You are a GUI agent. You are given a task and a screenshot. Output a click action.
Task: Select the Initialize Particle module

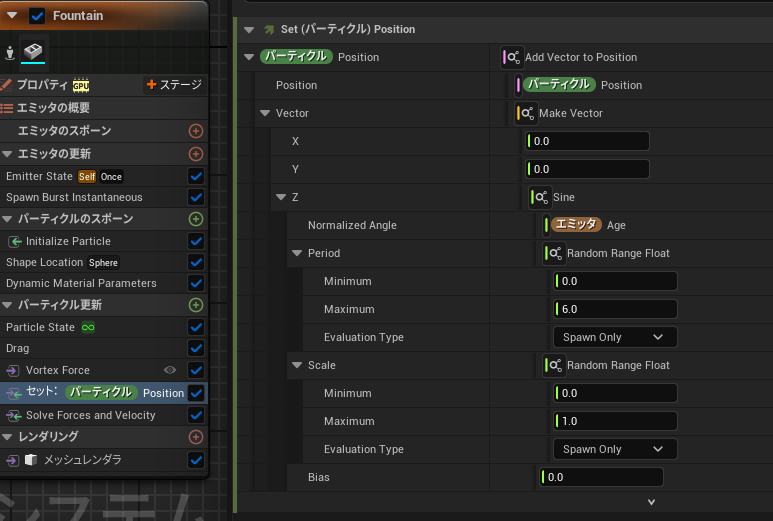tap(68, 241)
